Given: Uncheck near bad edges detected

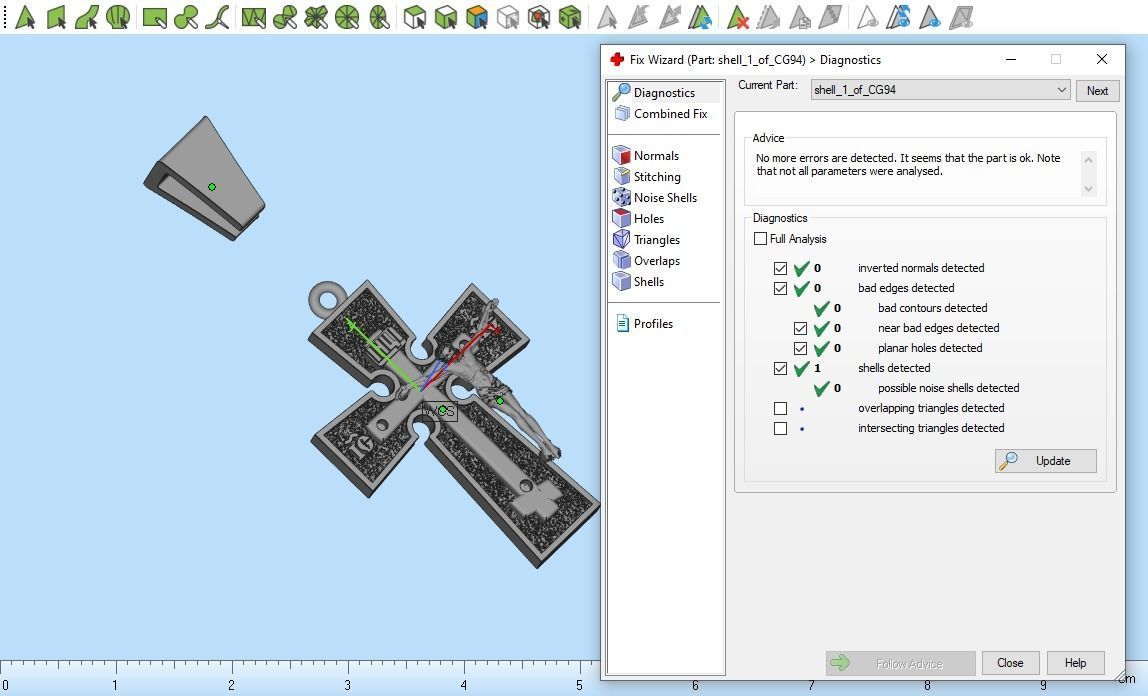Looking at the screenshot, I should pos(800,328).
